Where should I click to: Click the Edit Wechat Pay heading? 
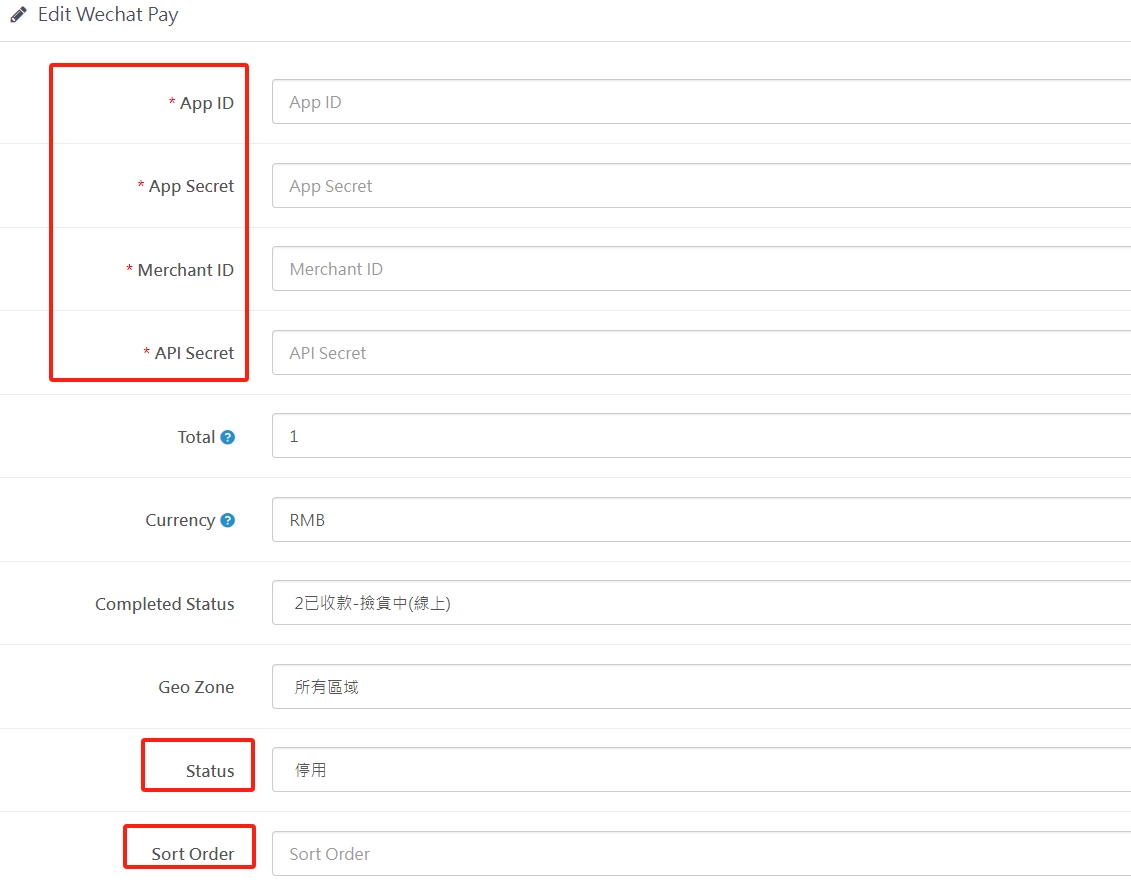click(107, 14)
